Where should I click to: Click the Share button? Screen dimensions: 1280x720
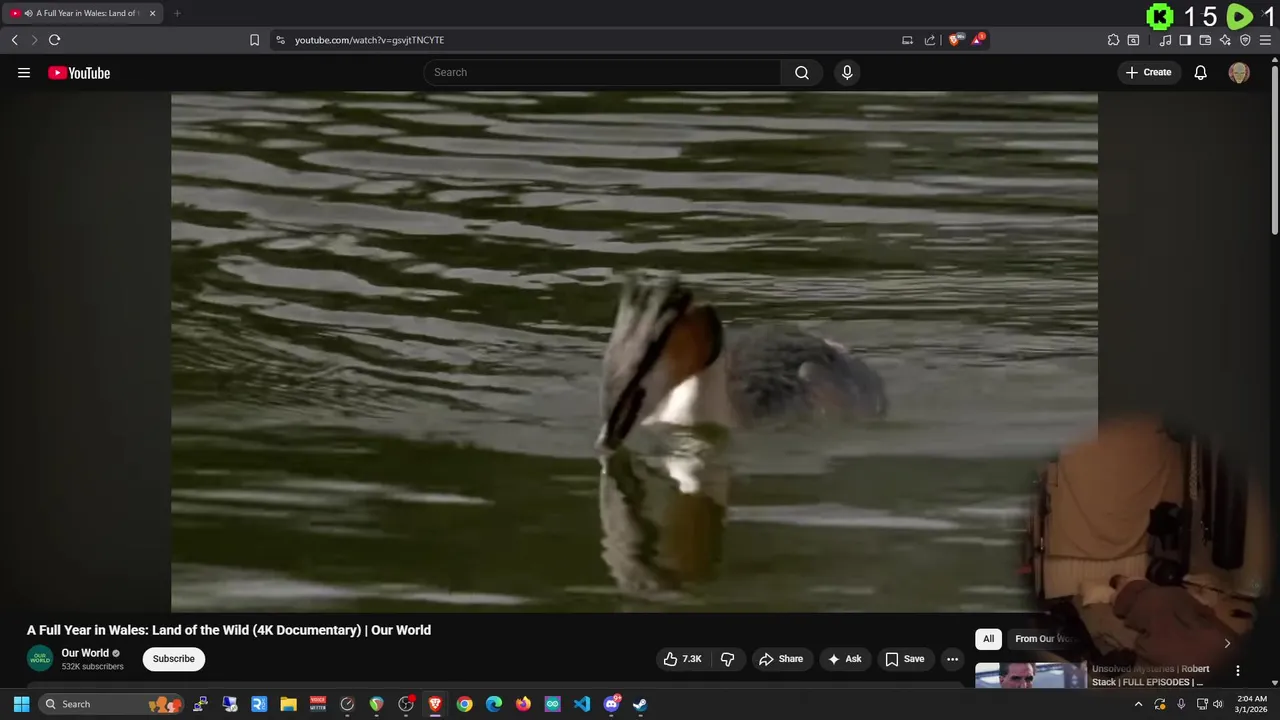[781, 659]
